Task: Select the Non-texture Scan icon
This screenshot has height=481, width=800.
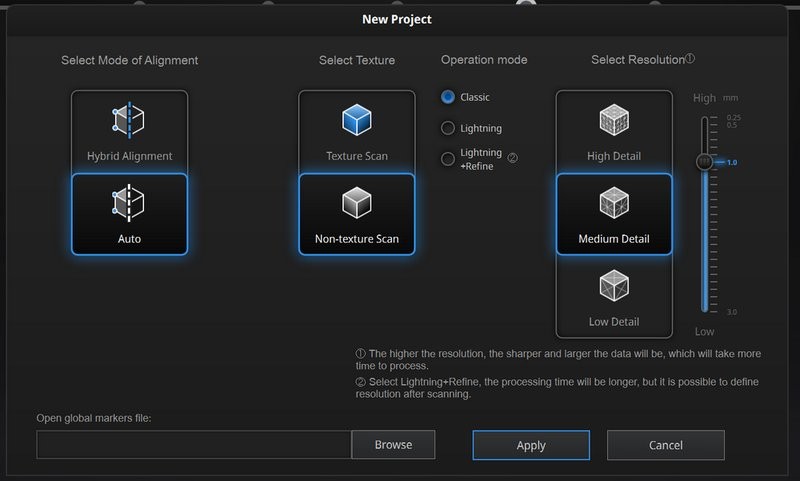Action: pos(357,204)
